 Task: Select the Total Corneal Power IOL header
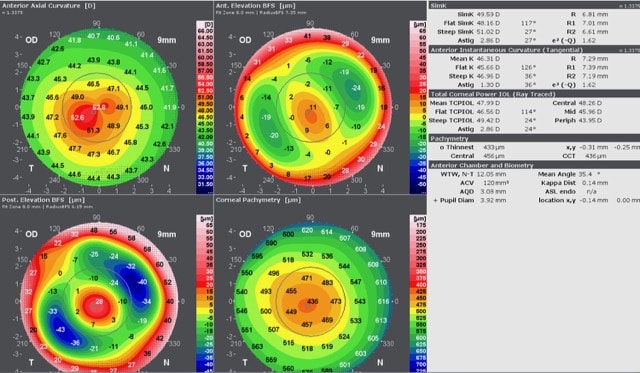534,94
